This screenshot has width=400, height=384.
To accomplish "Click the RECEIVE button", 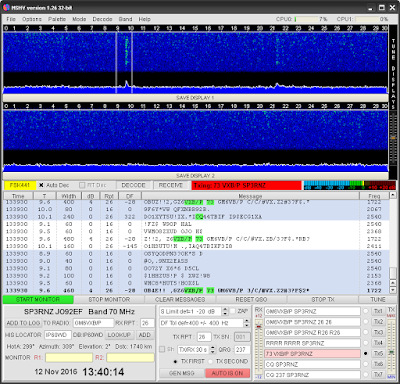I will click(x=171, y=185).
